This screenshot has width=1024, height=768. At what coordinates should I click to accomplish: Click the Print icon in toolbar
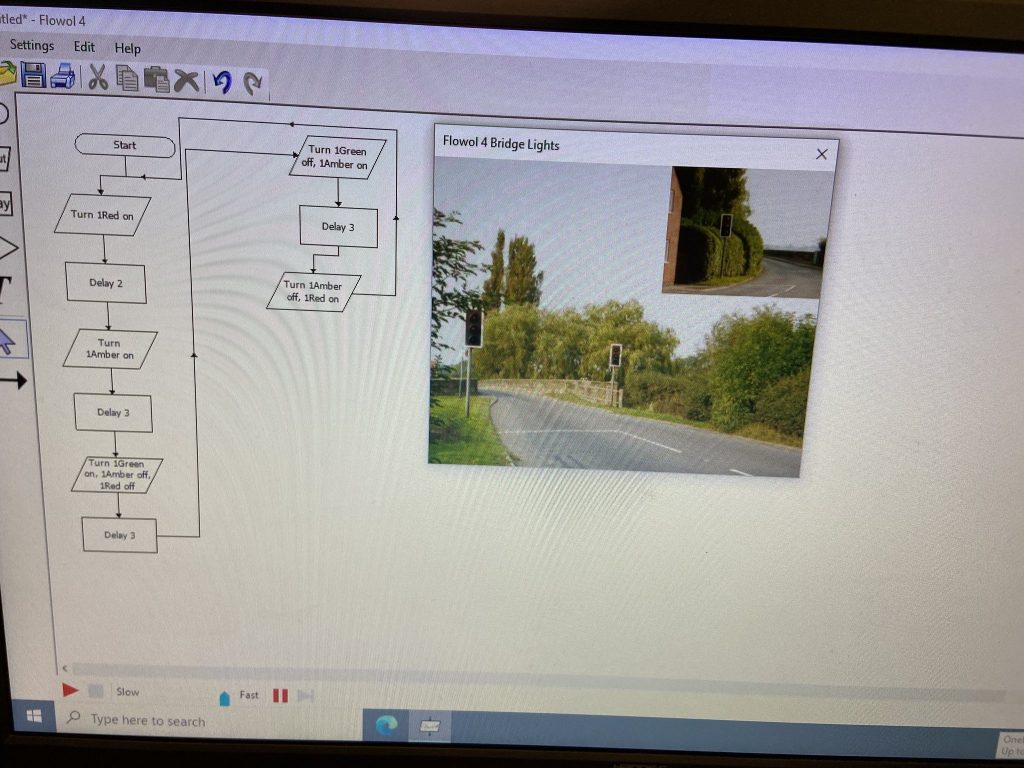pos(63,76)
